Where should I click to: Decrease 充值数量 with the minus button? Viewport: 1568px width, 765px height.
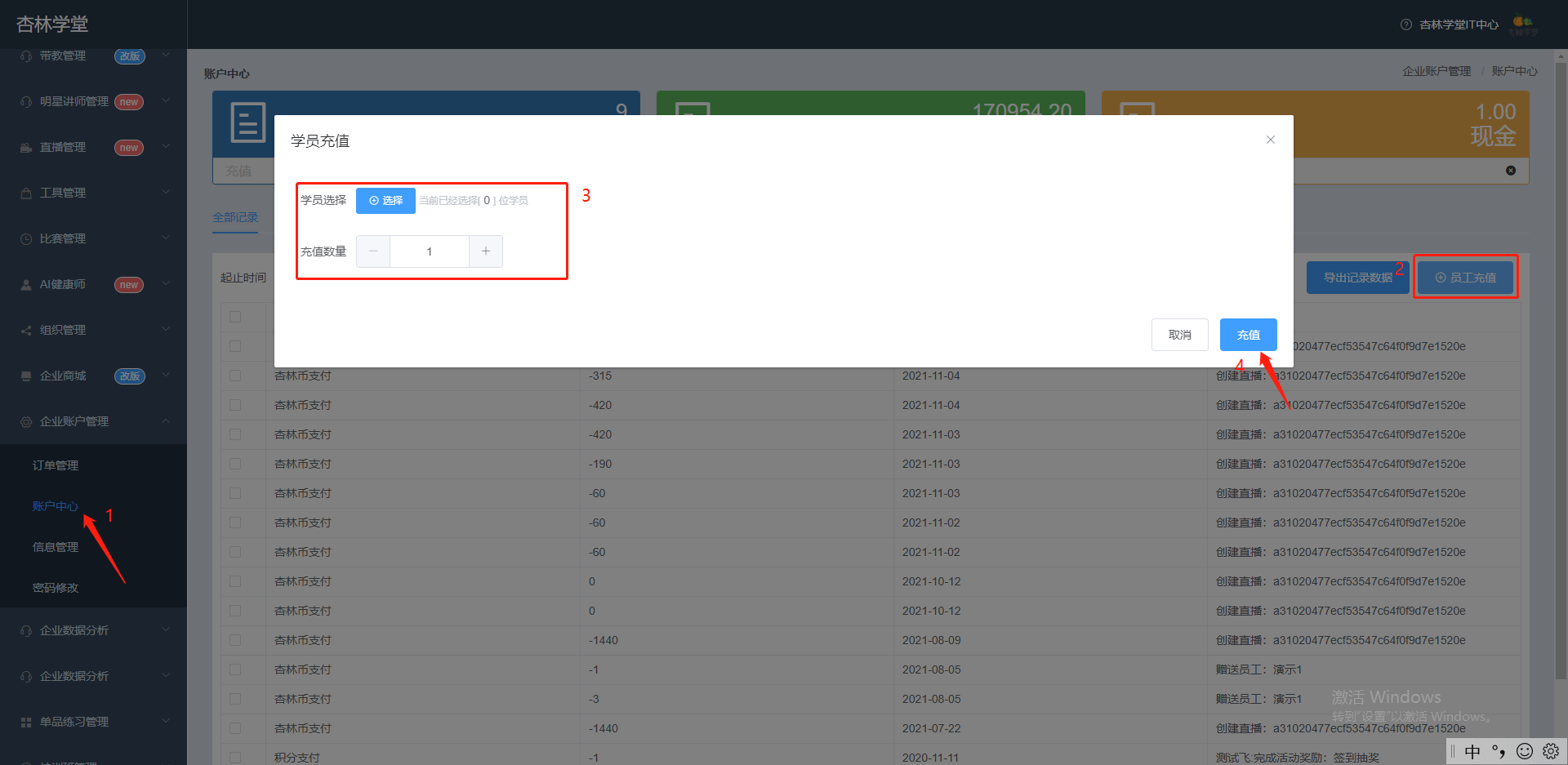coord(373,251)
